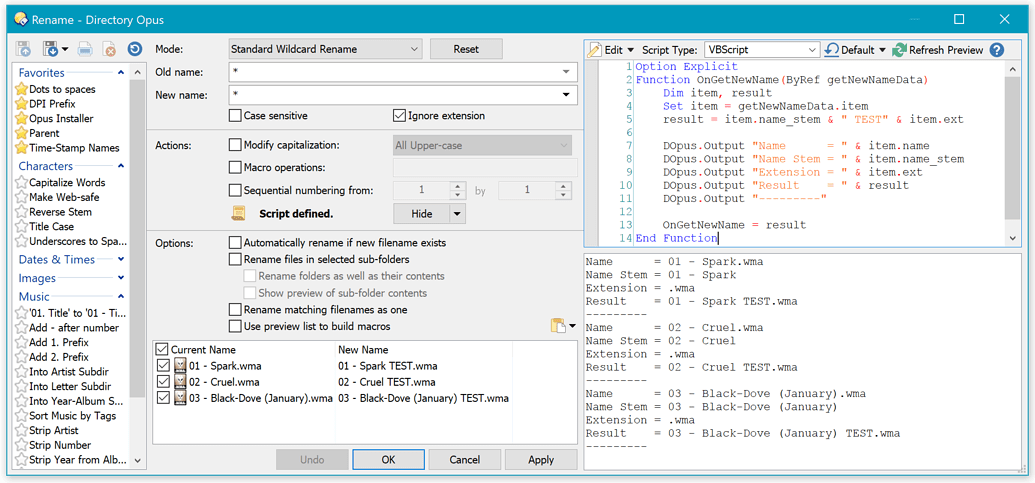
Task: Open the Script Type VBScript dropdown
Action: point(760,49)
